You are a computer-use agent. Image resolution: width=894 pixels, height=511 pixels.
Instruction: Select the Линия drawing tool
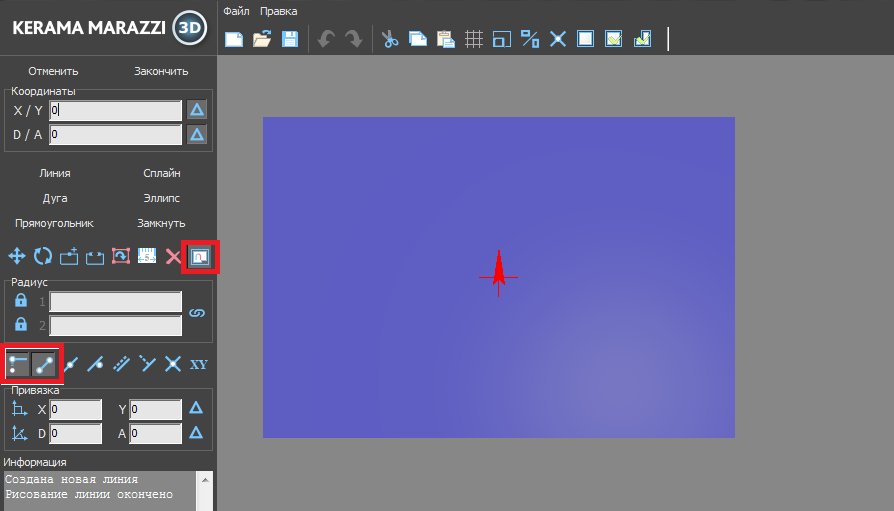coord(55,173)
